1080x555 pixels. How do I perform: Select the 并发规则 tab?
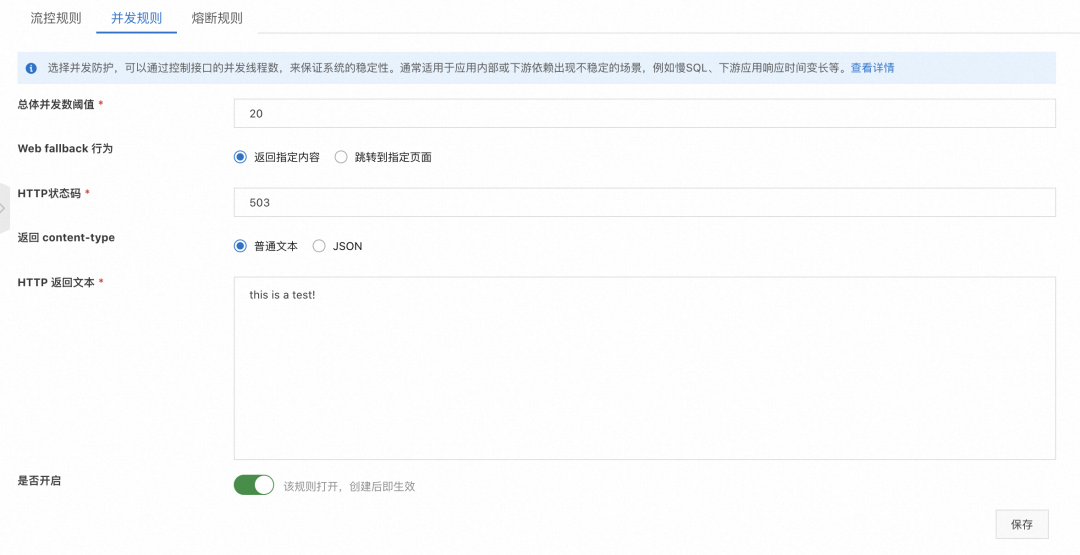coord(136,18)
